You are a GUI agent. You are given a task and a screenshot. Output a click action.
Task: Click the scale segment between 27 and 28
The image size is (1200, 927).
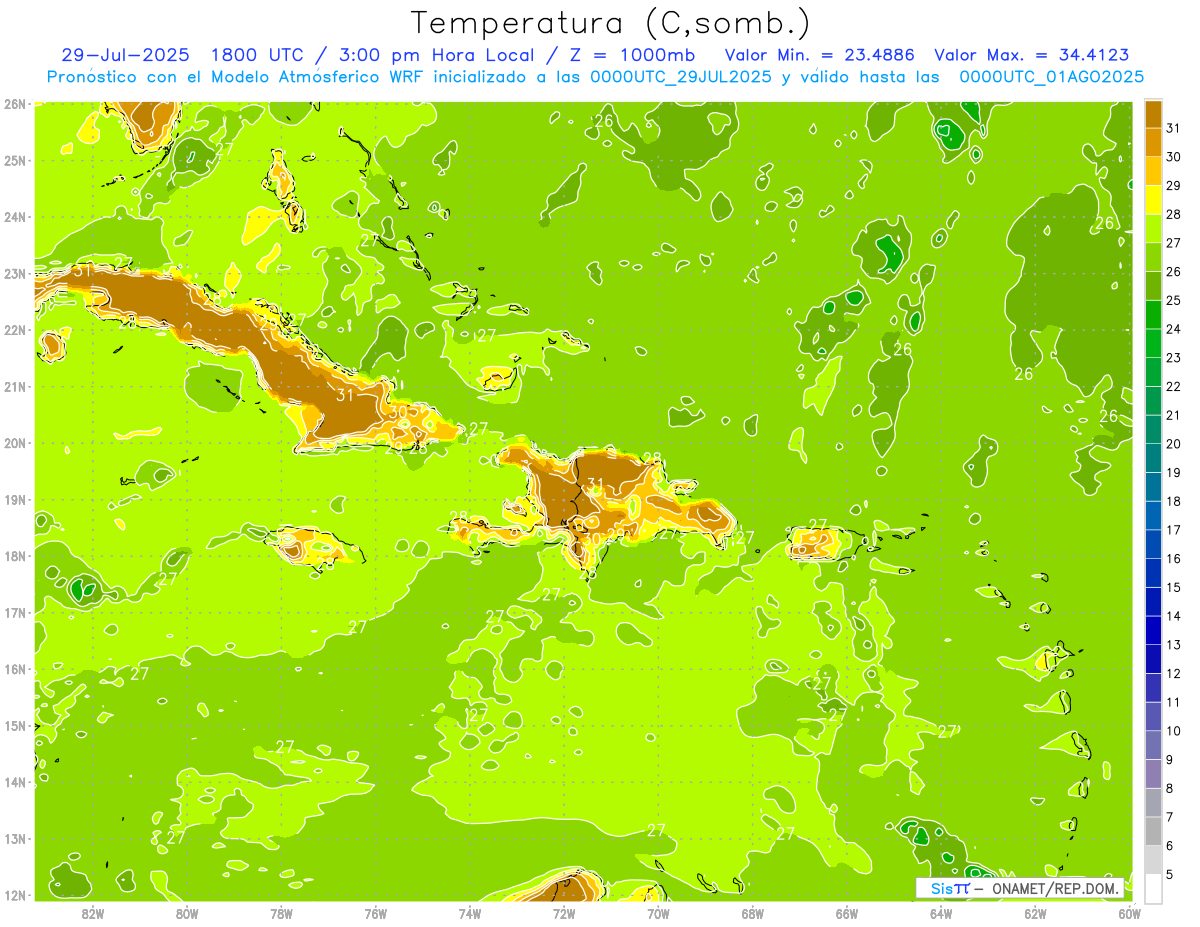[x=1153, y=228]
